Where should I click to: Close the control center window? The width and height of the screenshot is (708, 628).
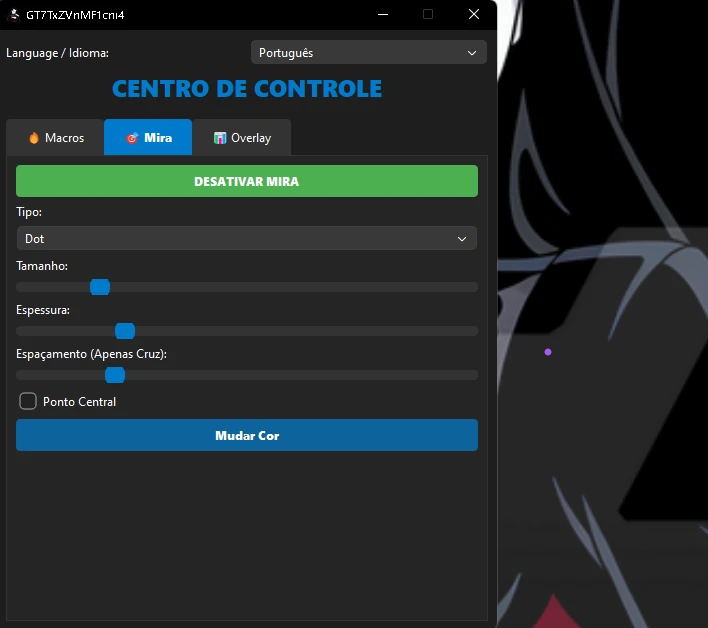click(x=474, y=14)
